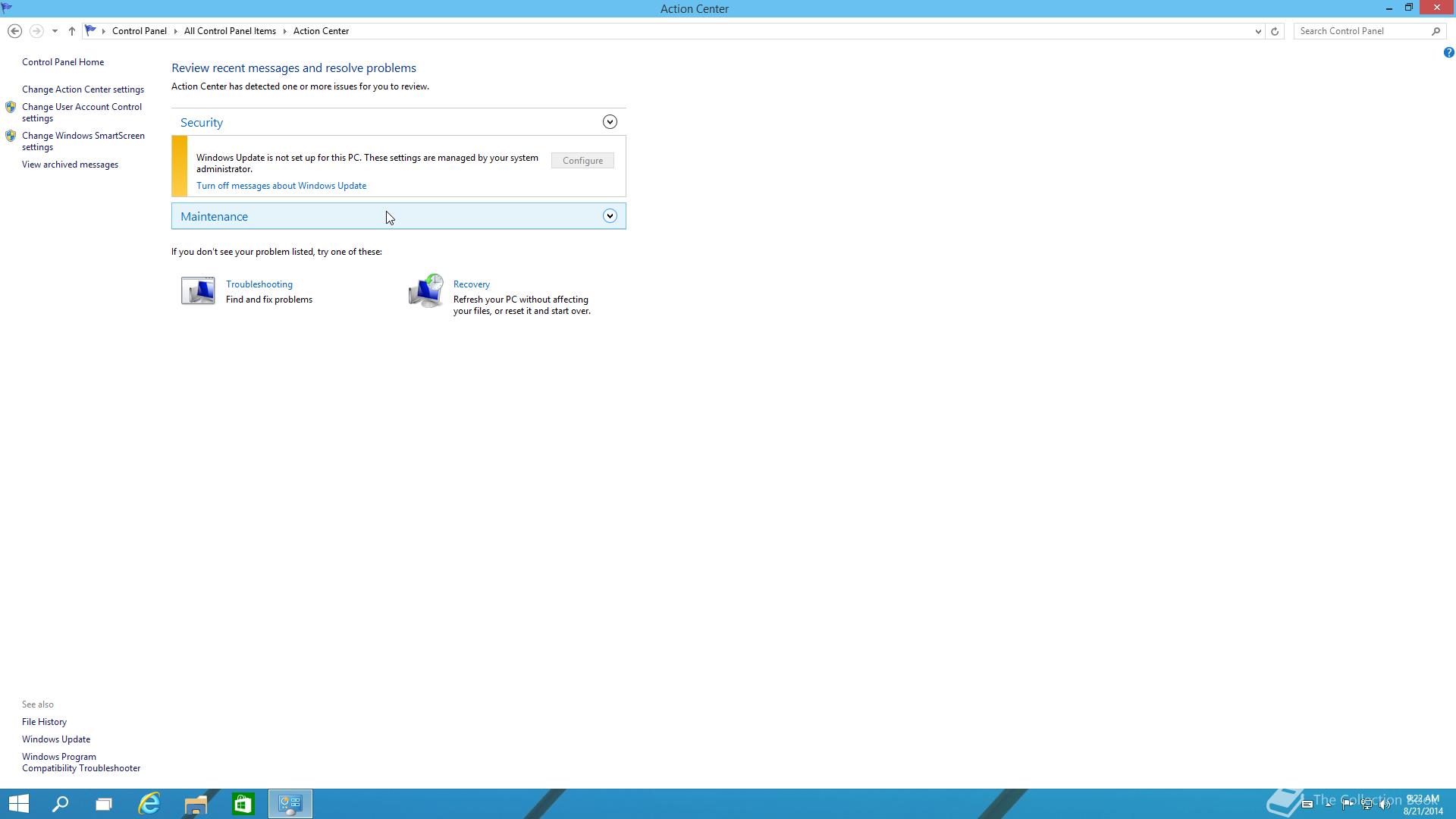
Task: Click the Security section header
Action: (x=399, y=122)
